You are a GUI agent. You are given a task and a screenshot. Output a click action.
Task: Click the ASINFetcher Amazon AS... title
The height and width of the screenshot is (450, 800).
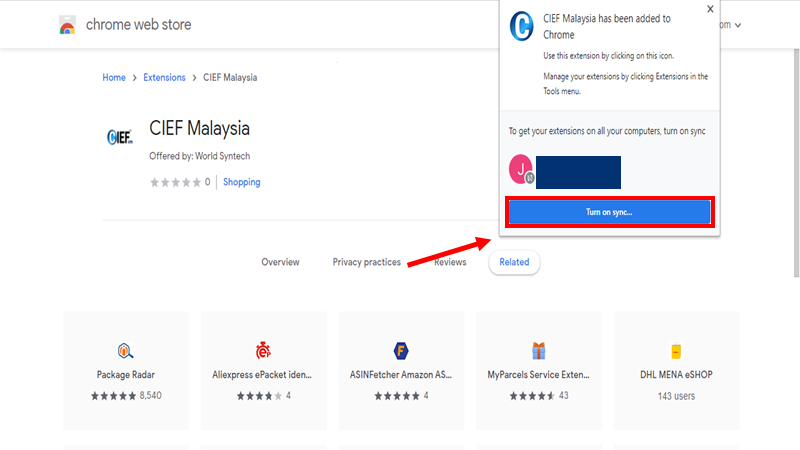pos(401,374)
